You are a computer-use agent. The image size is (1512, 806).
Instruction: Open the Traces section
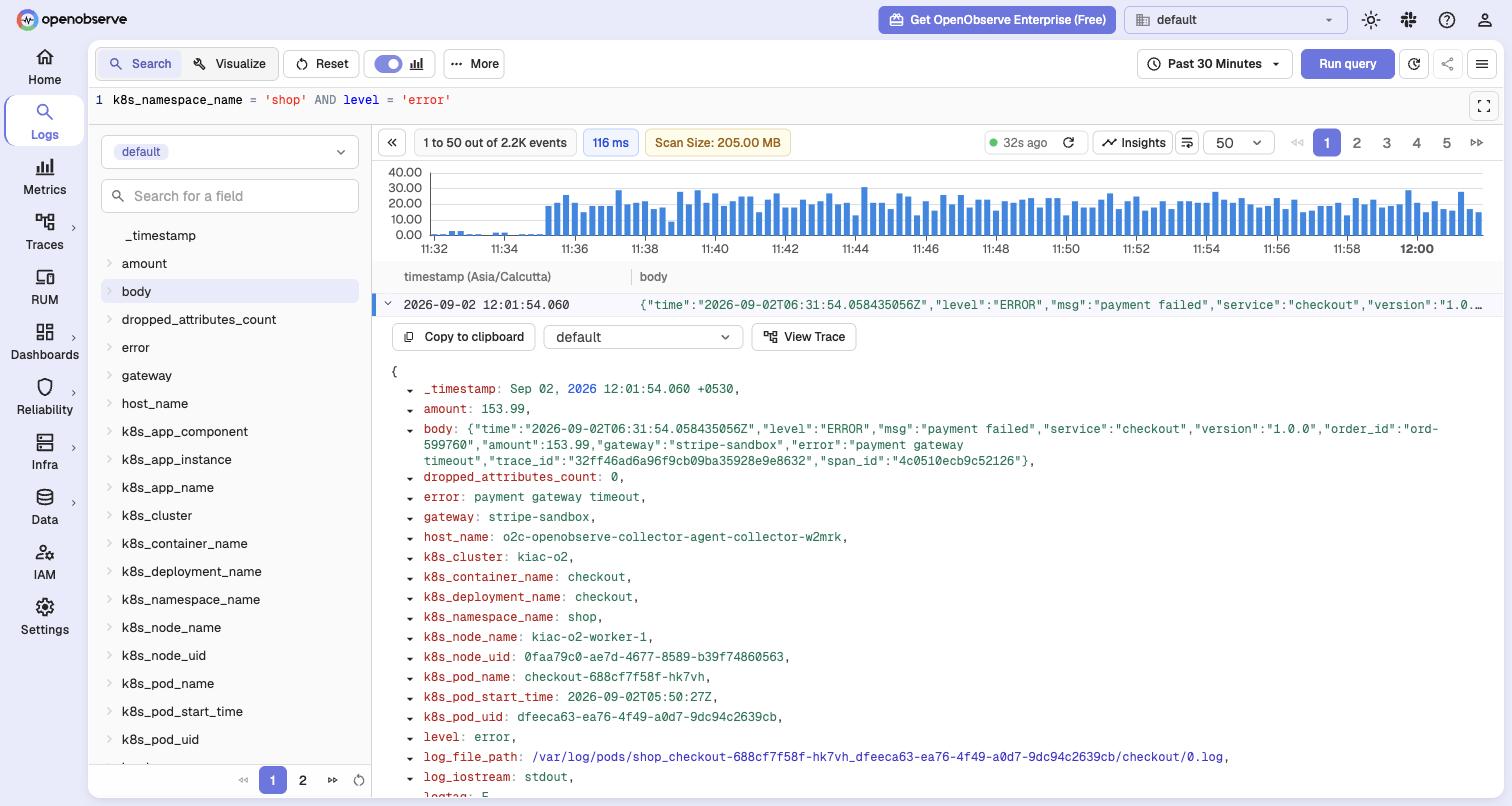tap(44, 232)
